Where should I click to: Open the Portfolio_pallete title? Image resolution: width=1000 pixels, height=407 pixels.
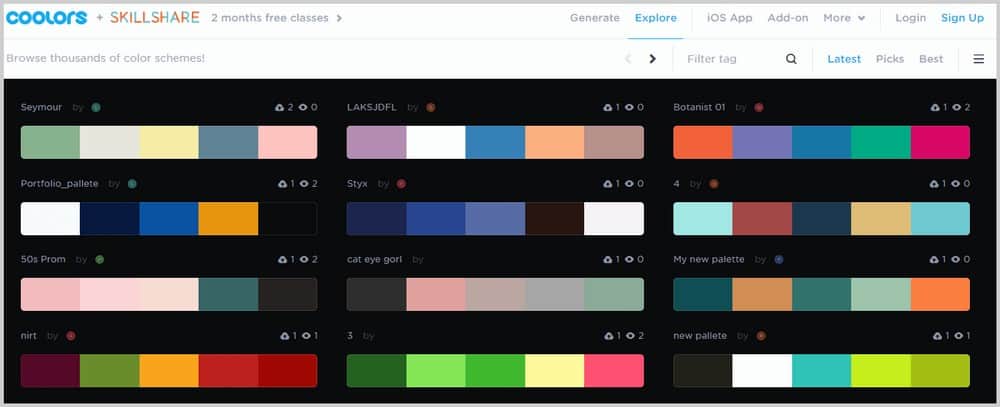click(59, 184)
